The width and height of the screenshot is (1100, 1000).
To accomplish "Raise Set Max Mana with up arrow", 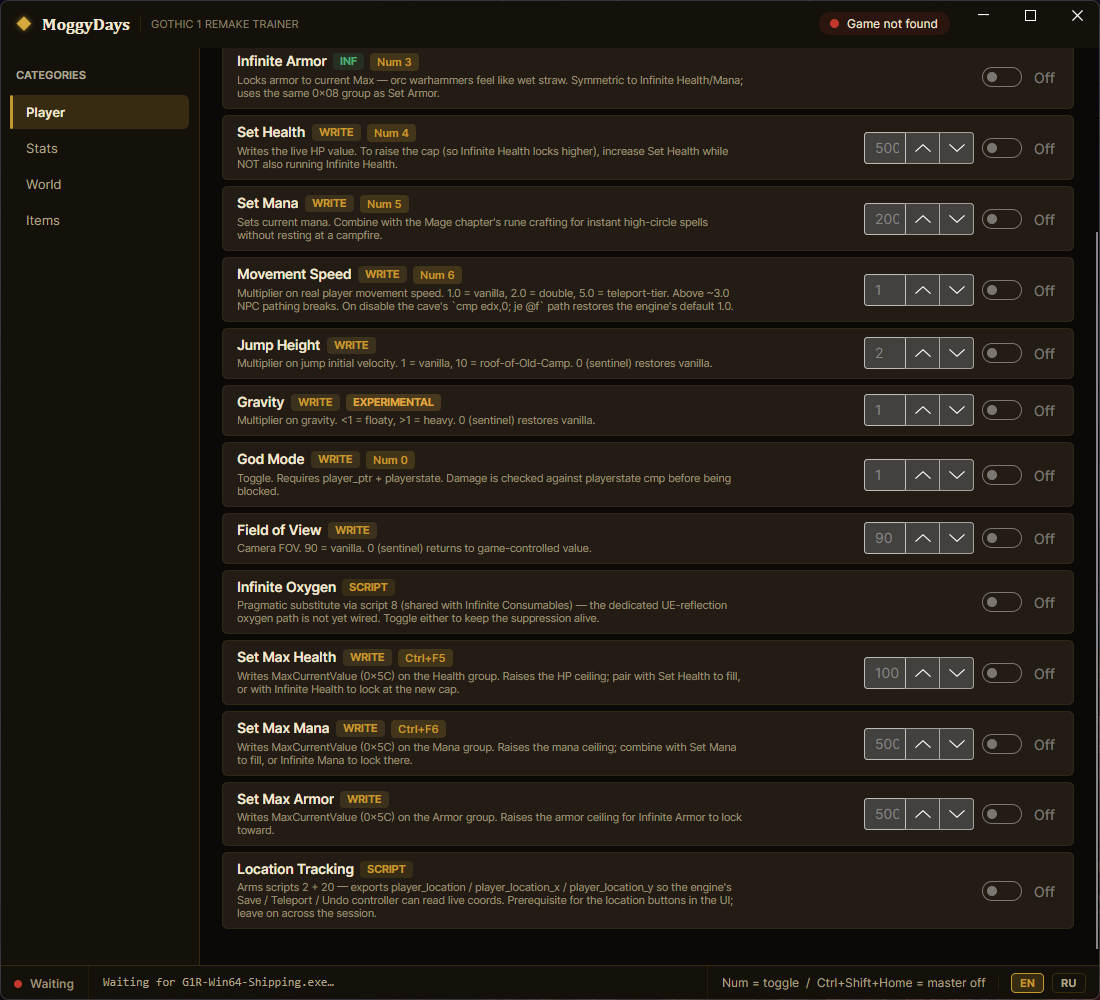I will pyautogui.click(x=923, y=744).
